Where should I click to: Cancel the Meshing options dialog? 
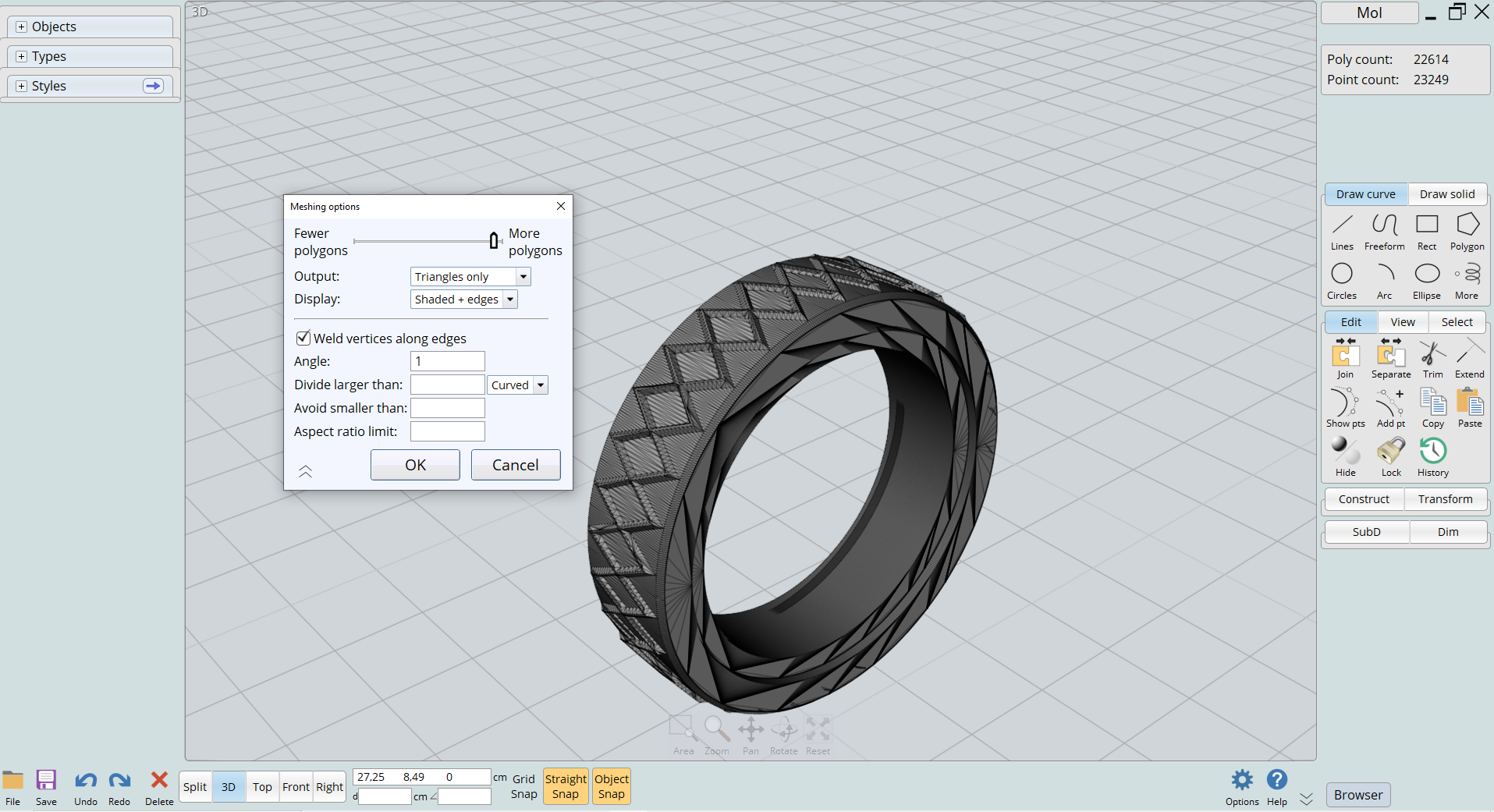click(515, 465)
